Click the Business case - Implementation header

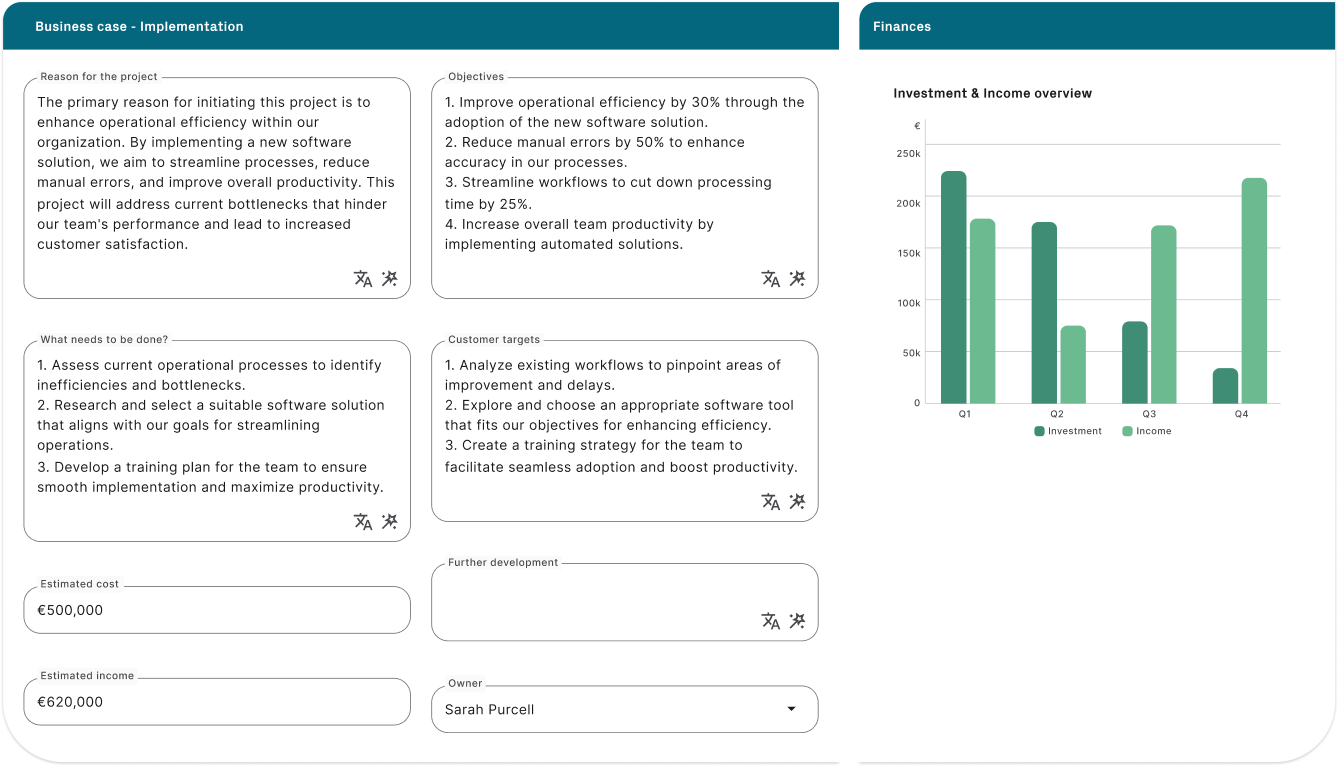[x=139, y=27]
